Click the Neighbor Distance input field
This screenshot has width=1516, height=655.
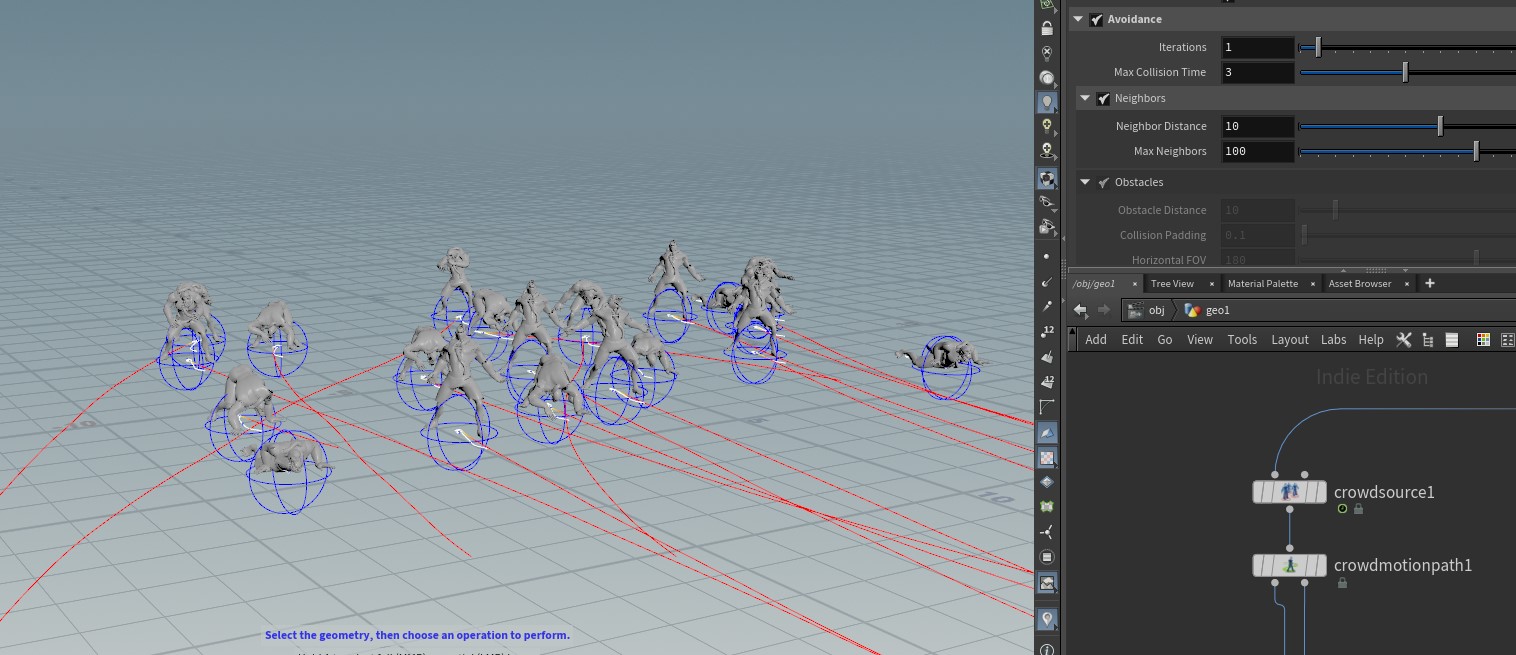tap(1257, 126)
